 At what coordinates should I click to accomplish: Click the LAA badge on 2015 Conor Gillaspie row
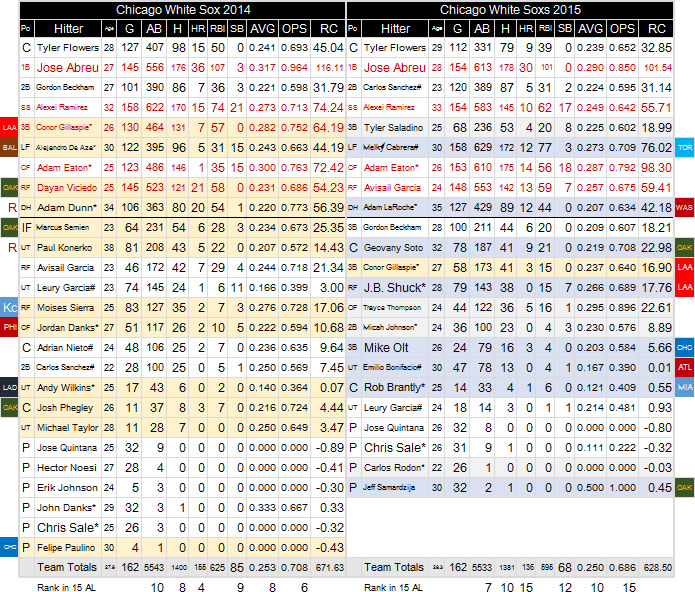(x=685, y=268)
